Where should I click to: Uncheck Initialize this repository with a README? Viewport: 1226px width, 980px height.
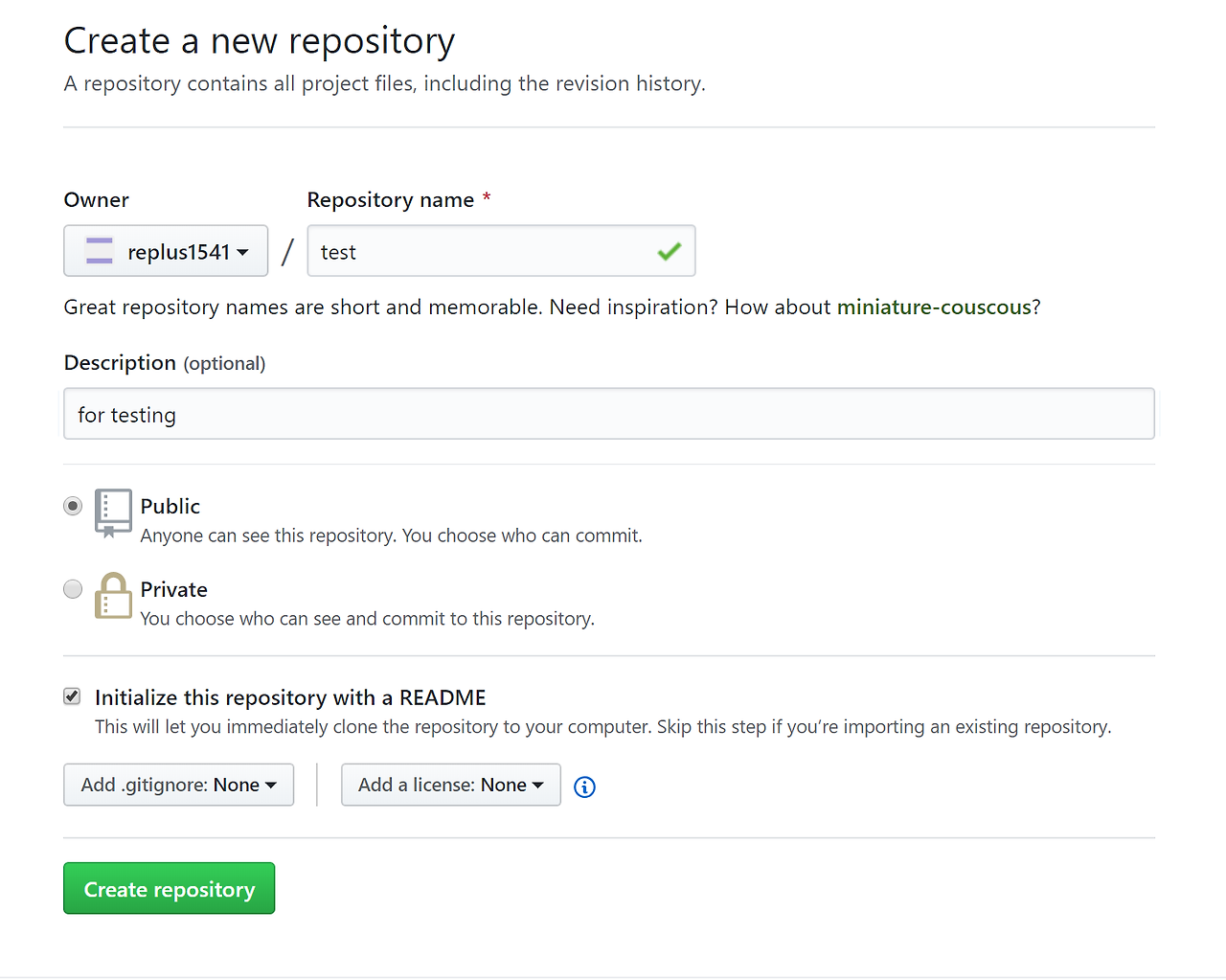(x=73, y=696)
